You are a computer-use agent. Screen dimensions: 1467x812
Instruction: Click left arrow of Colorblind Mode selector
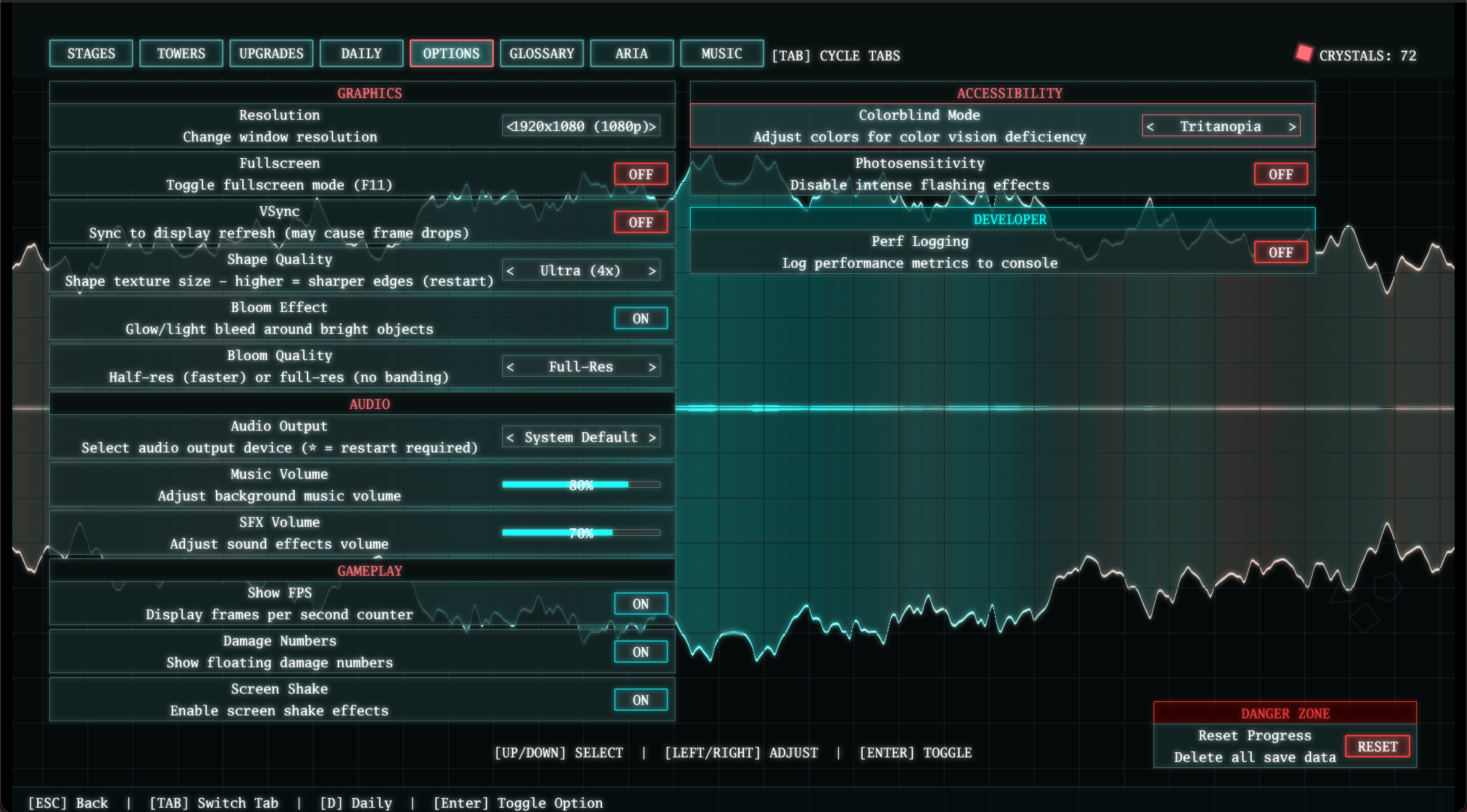click(1150, 127)
